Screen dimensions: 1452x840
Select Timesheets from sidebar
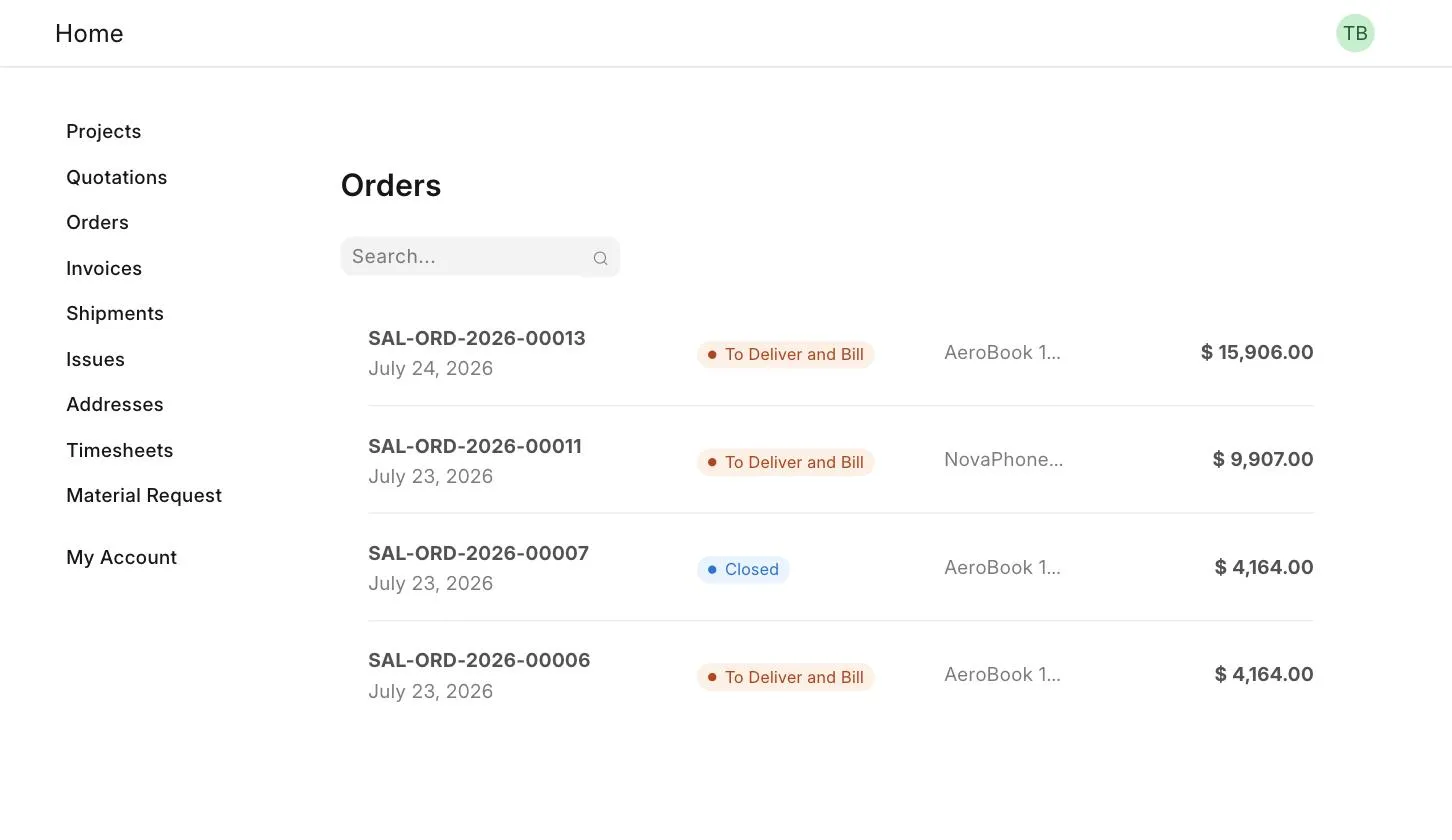[x=120, y=450]
